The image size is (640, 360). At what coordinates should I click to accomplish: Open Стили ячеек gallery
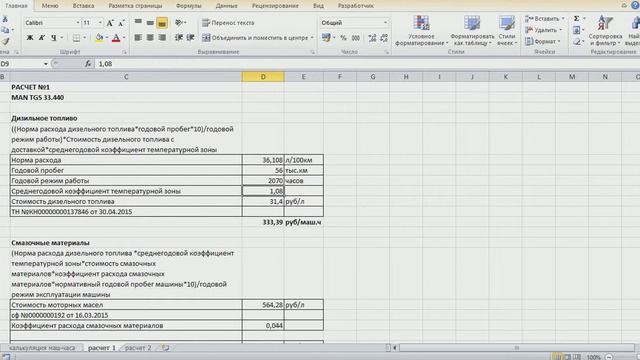[x=507, y=31]
